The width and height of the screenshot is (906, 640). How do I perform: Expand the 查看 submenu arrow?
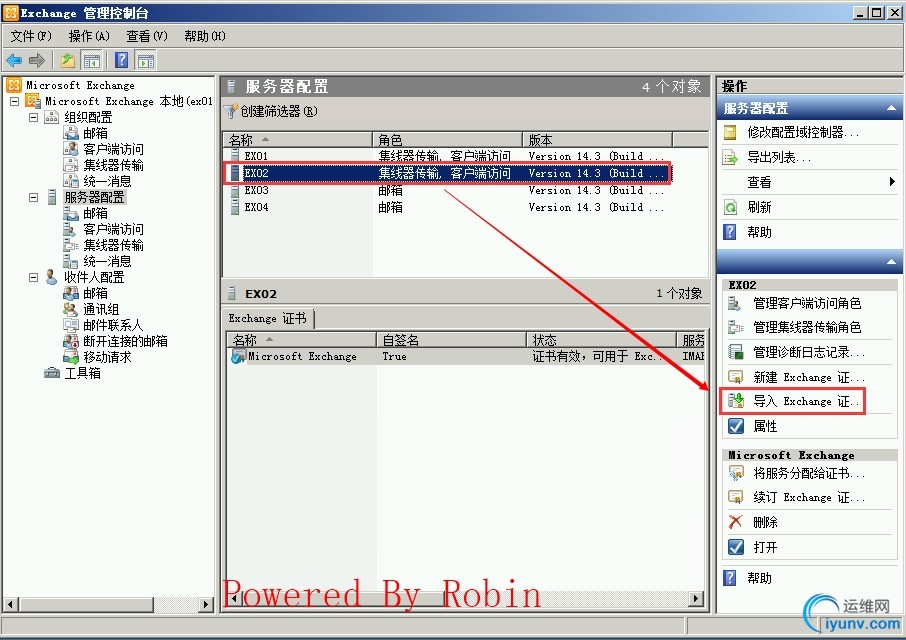[x=892, y=182]
